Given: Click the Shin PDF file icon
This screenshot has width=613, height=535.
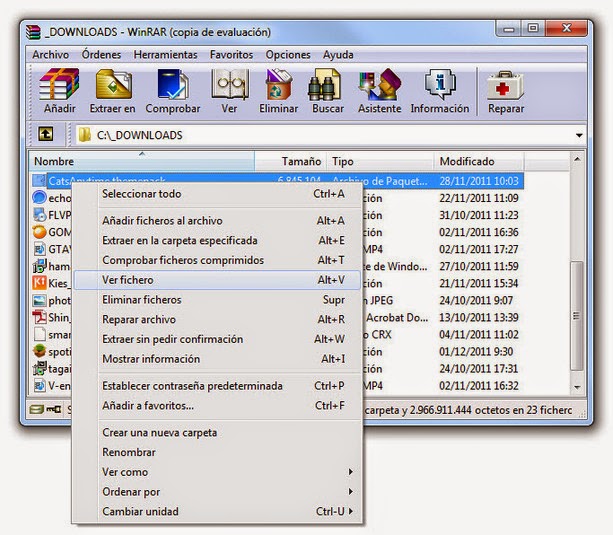Looking at the screenshot, I should point(39,317).
